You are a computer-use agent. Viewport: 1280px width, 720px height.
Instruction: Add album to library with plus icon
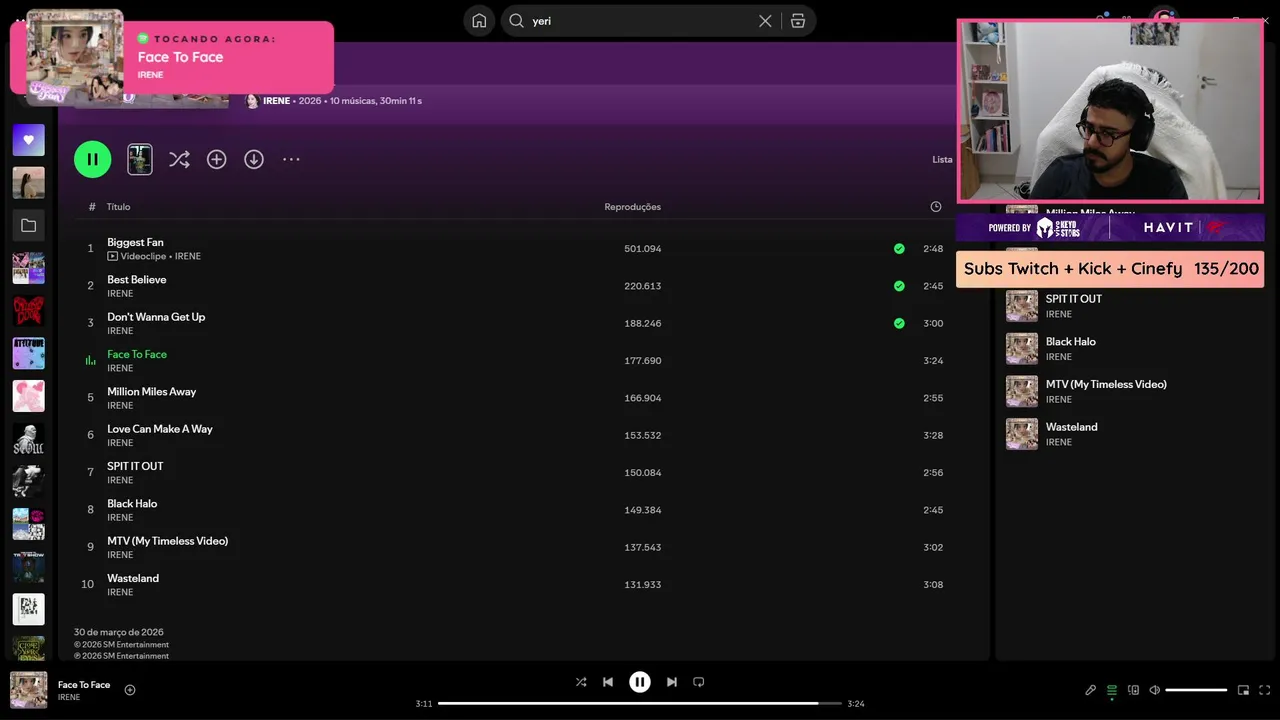pyautogui.click(x=217, y=159)
